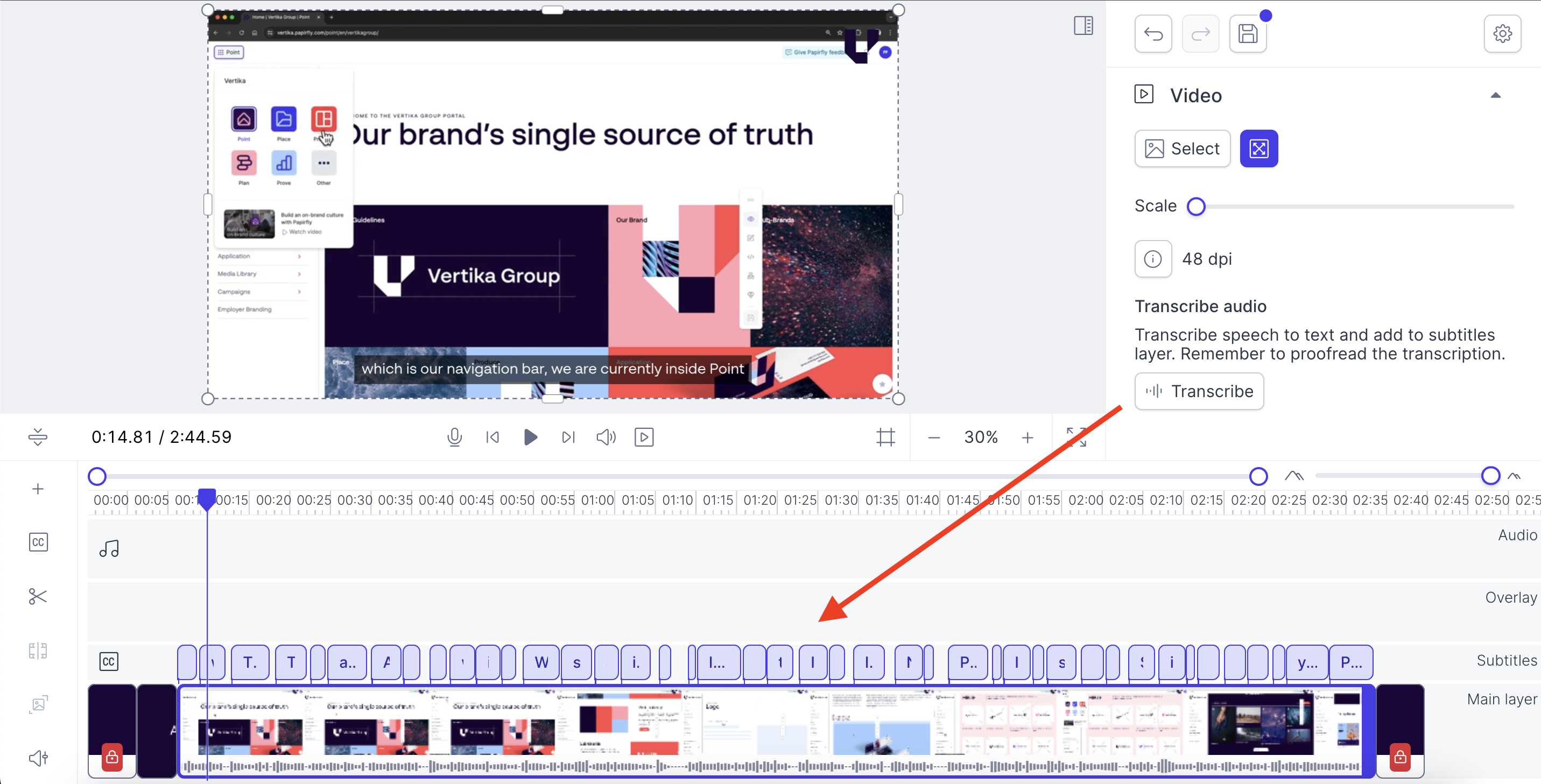Click the Transcribe button
This screenshot has width=1541, height=784.
click(x=1199, y=391)
